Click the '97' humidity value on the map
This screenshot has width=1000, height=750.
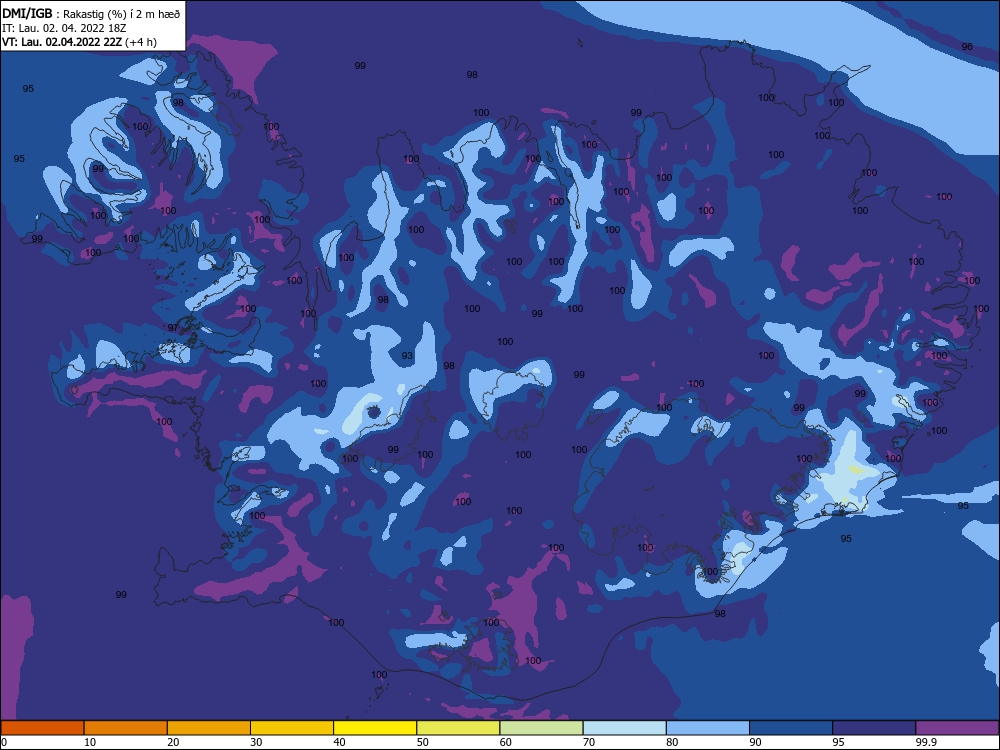[173, 328]
